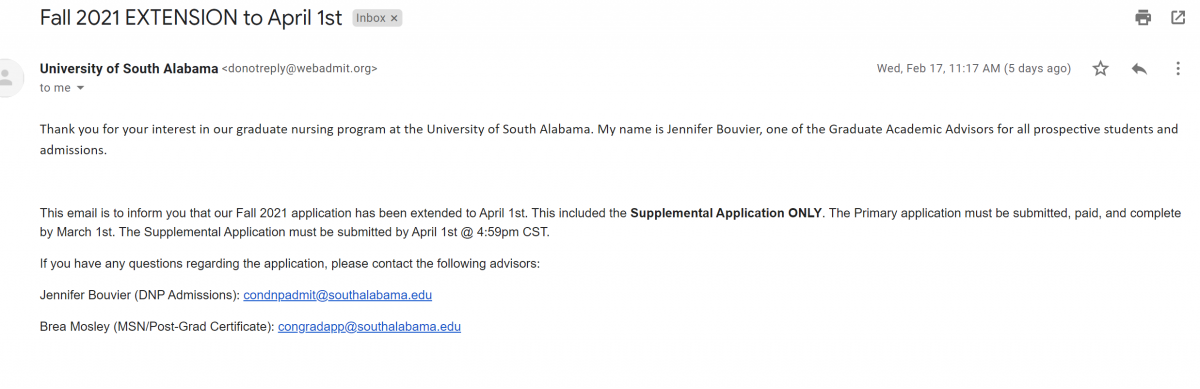
Task: Remove the Inbox label using its x
Action: tap(394, 19)
